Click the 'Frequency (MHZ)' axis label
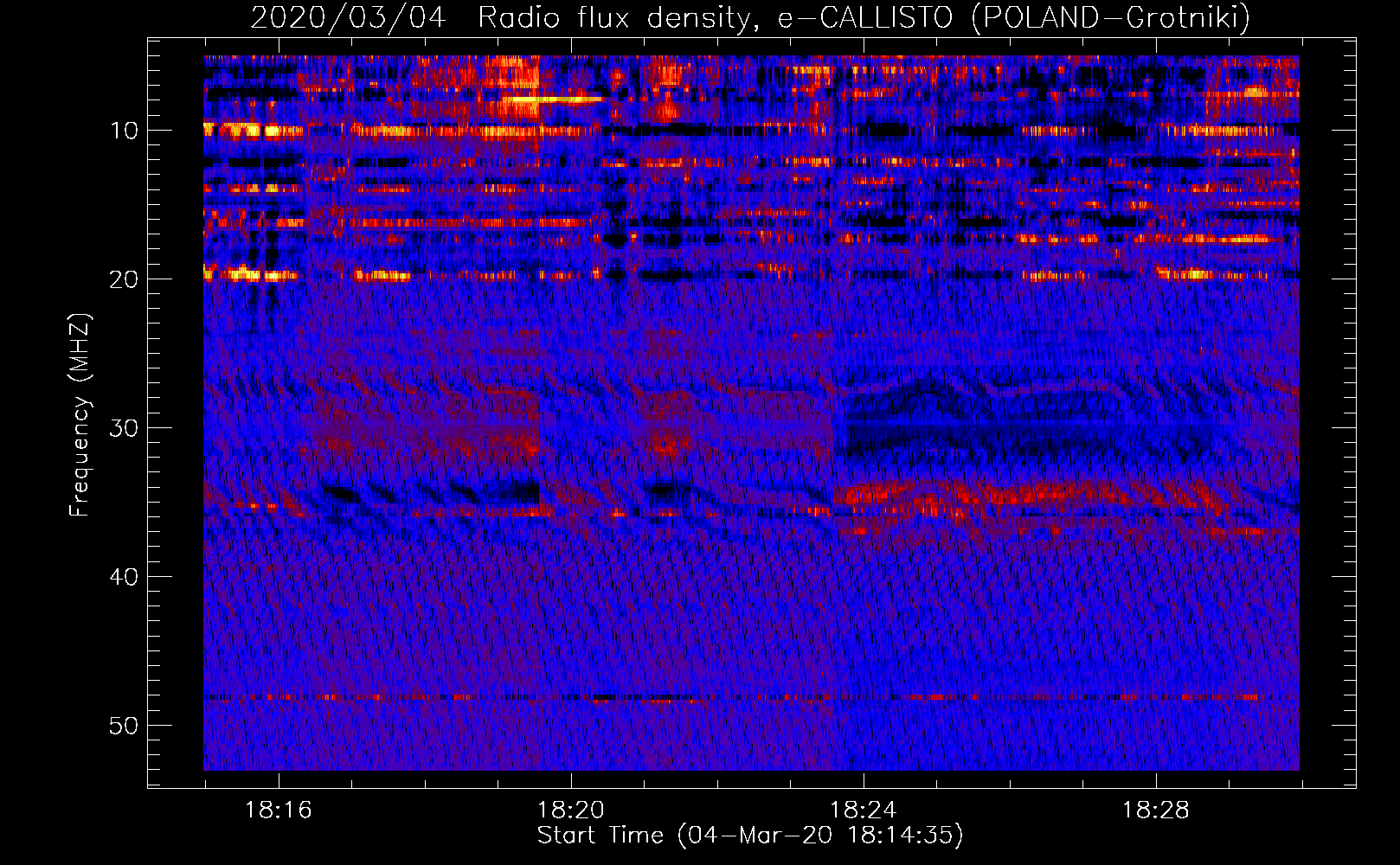Image resolution: width=1400 pixels, height=865 pixels. (80, 415)
